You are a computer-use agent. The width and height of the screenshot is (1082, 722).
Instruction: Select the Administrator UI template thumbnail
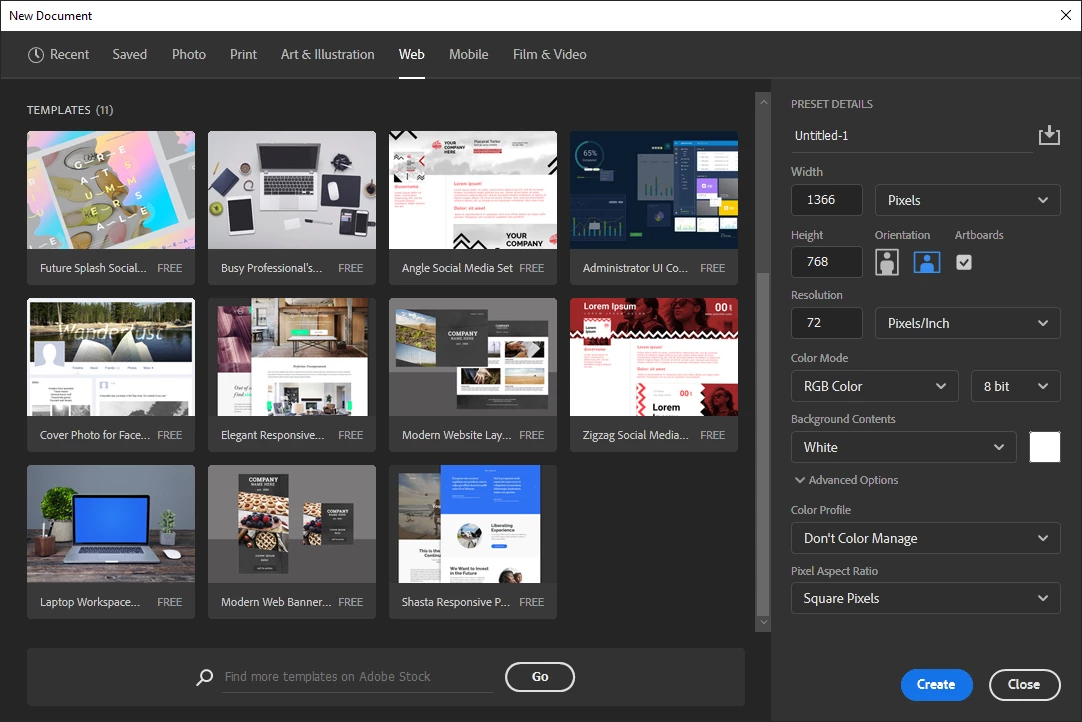tap(653, 190)
